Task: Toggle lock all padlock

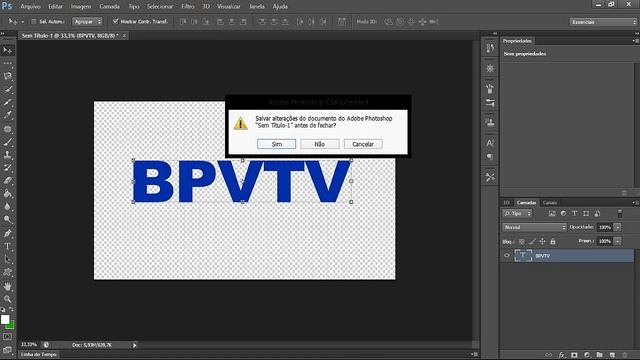Action: pyautogui.click(x=553, y=242)
